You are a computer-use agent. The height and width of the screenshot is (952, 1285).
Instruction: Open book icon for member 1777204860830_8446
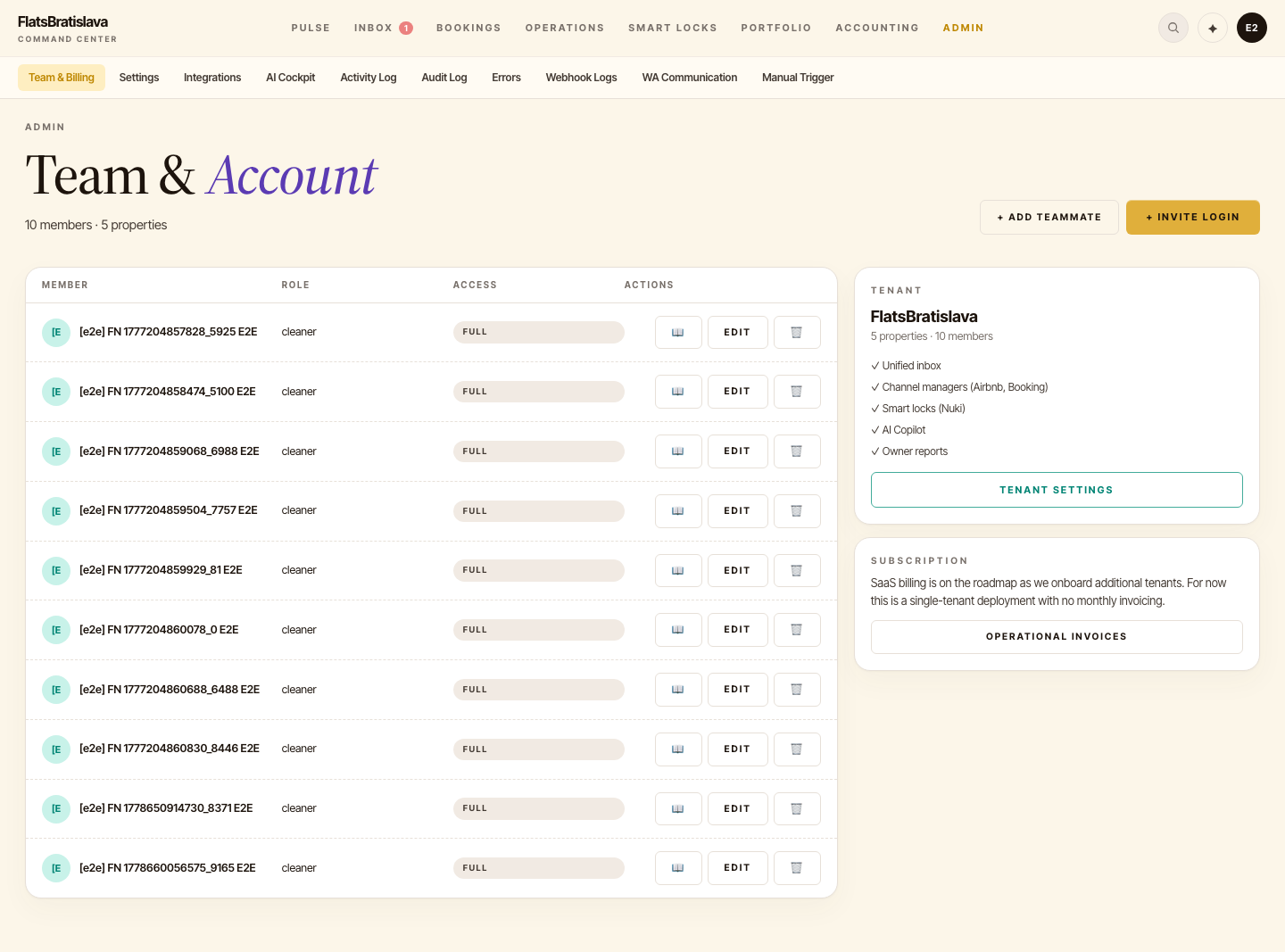click(x=678, y=749)
